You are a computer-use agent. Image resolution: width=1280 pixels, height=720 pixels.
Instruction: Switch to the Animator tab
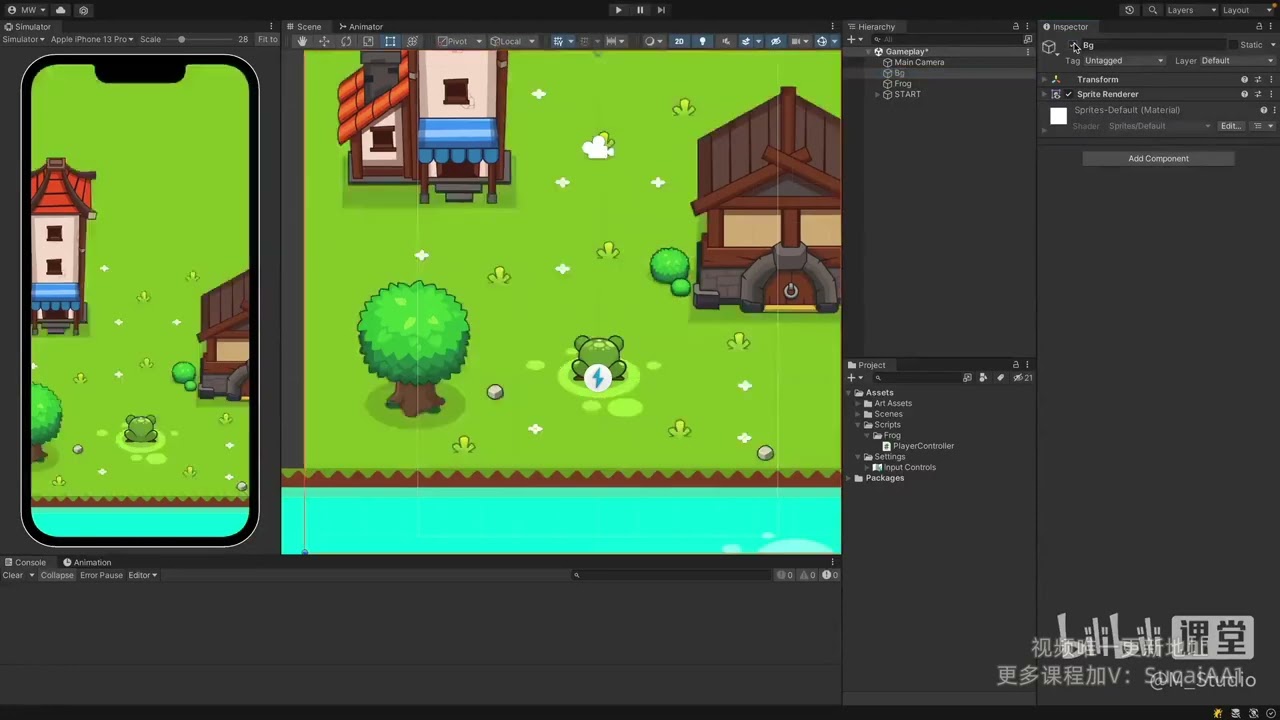(361, 27)
